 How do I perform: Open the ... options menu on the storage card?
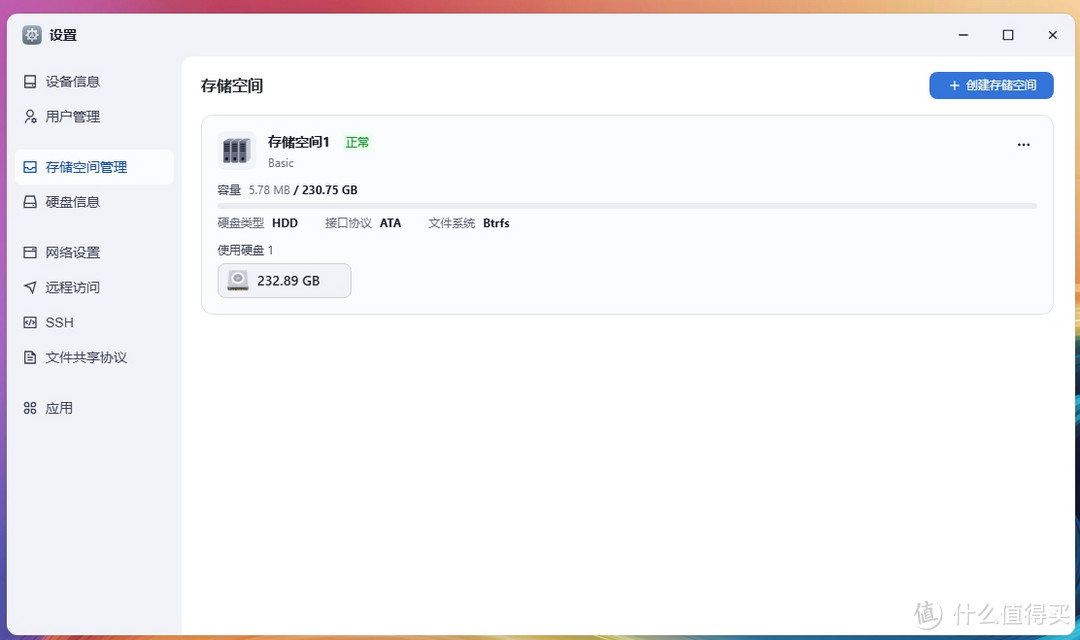pyautogui.click(x=1023, y=144)
